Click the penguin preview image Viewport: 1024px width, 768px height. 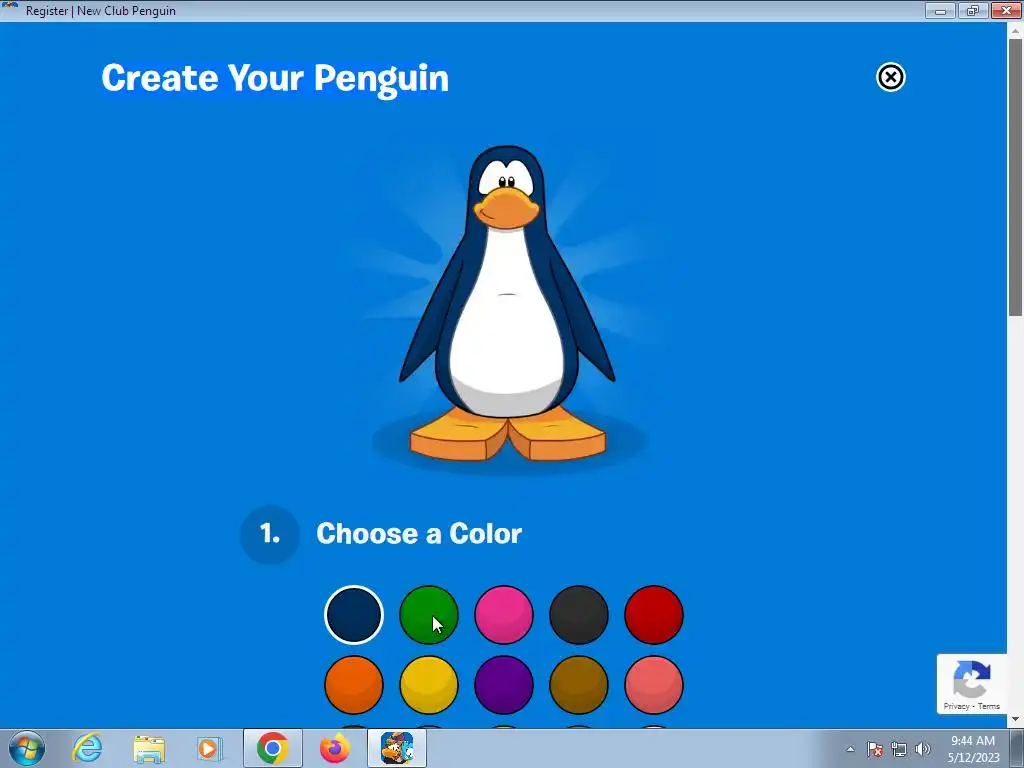tap(507, 304)
